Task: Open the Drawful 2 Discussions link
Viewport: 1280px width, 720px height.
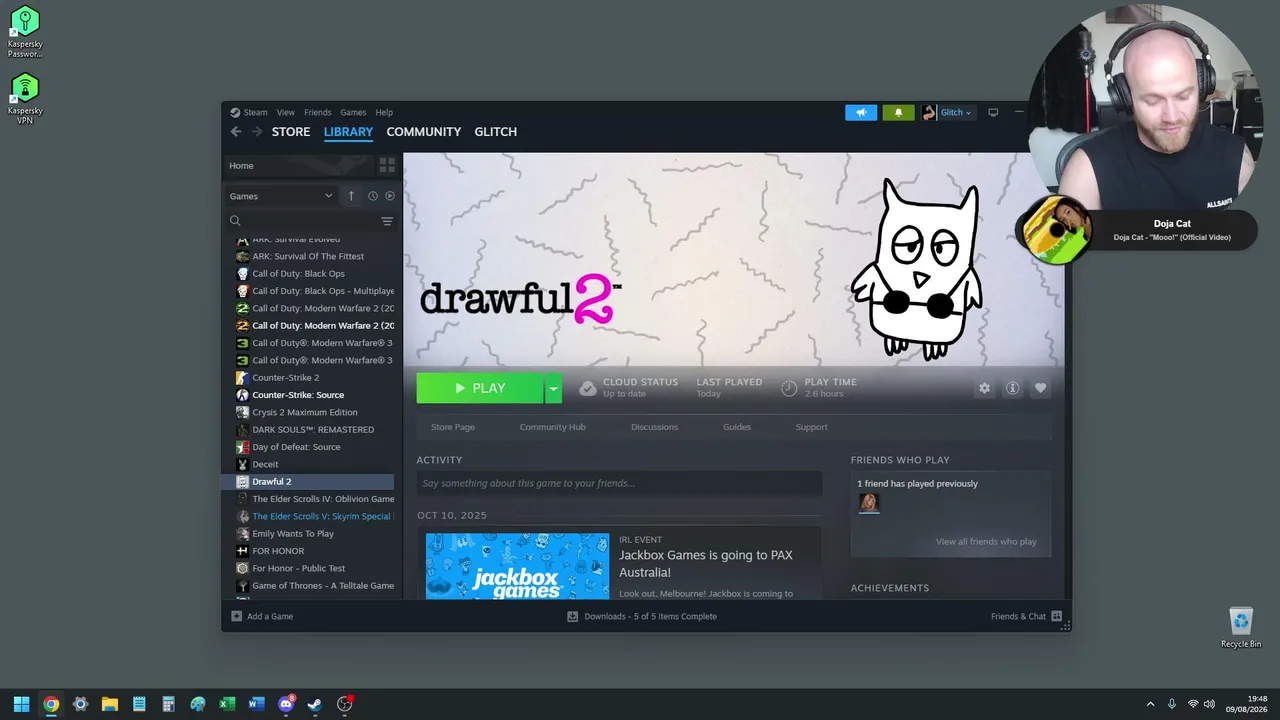Action: pyautogui.click(x=655, y=427)
